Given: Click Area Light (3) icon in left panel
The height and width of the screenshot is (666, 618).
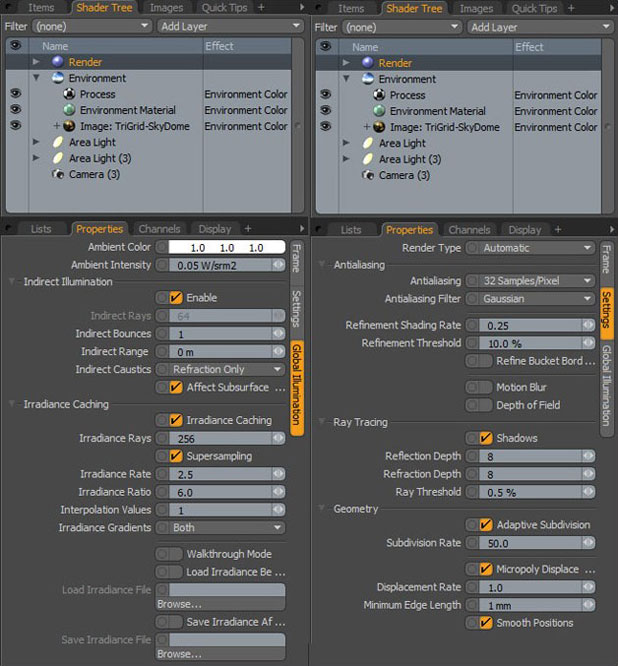Looking at the screenshot, I should [58, 158].
